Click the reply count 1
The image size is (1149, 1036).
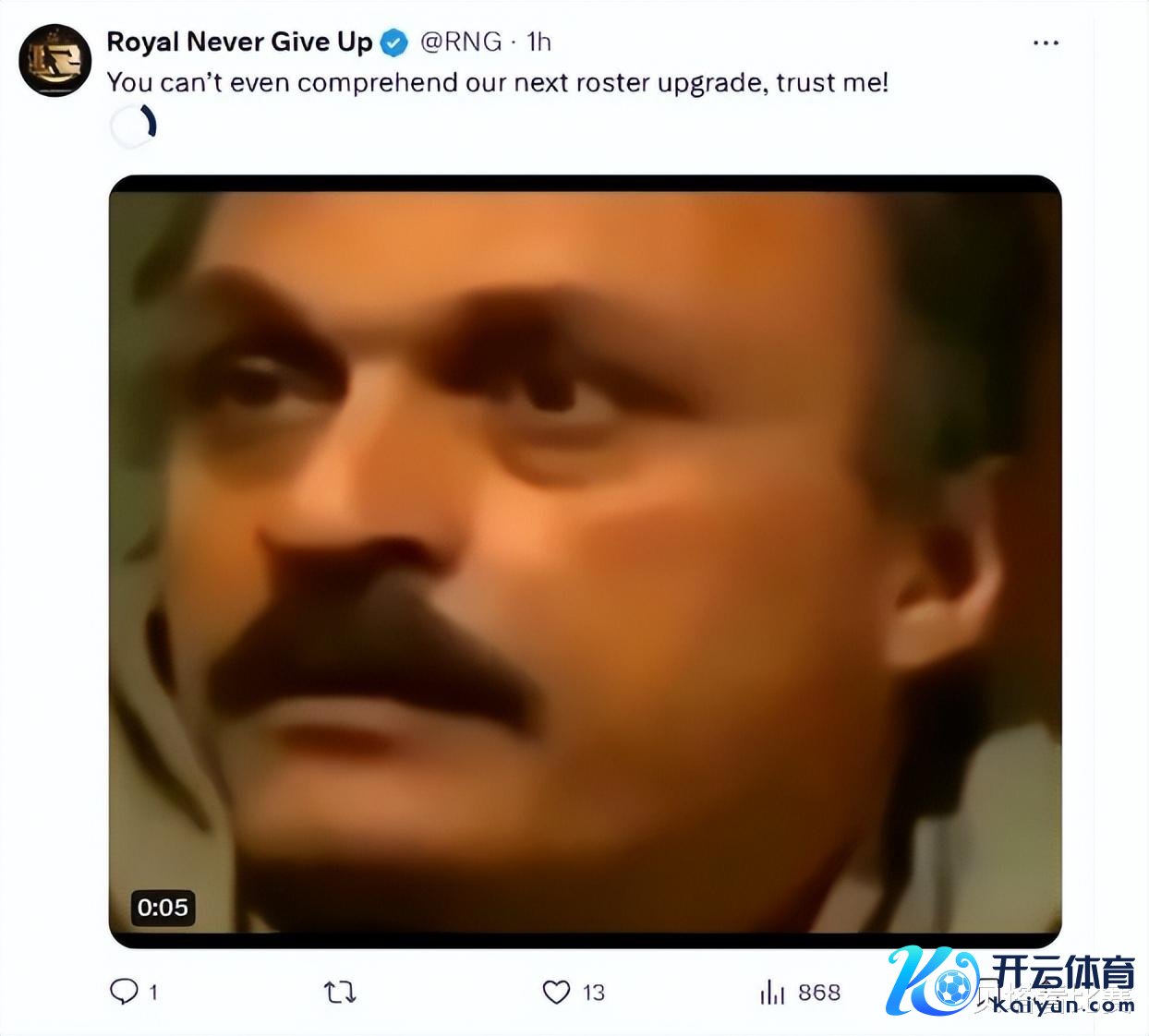click(153, 993)
